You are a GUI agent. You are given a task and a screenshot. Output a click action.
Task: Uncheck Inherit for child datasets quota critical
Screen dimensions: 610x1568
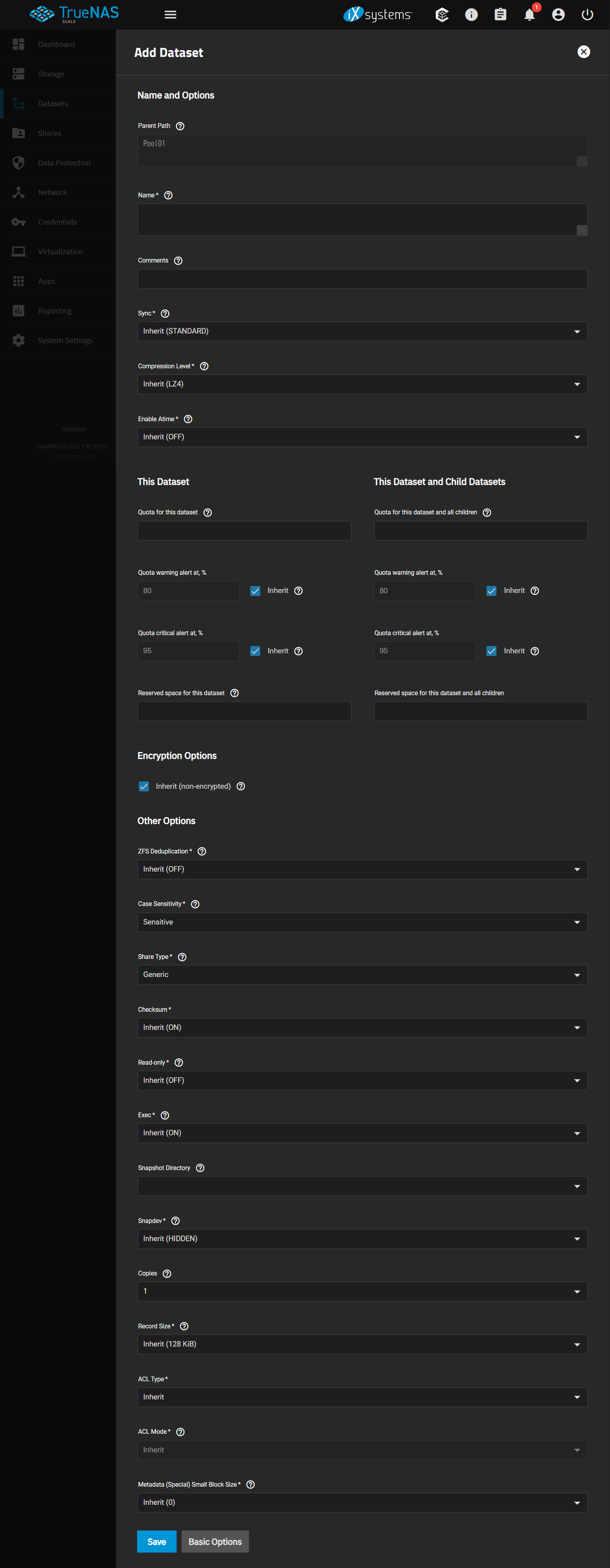tap(491, 651)
